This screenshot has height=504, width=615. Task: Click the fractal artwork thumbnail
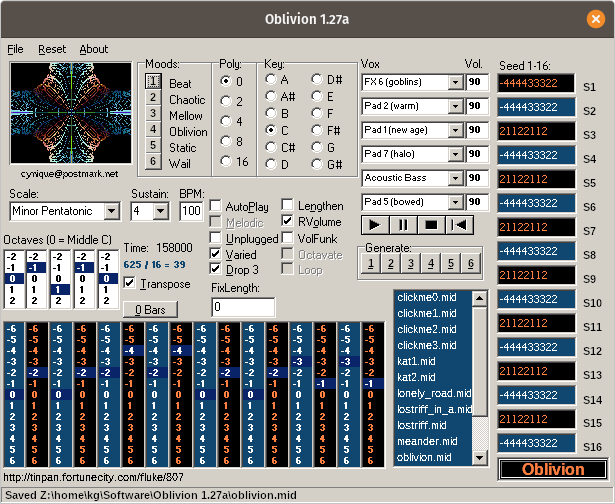71,113
